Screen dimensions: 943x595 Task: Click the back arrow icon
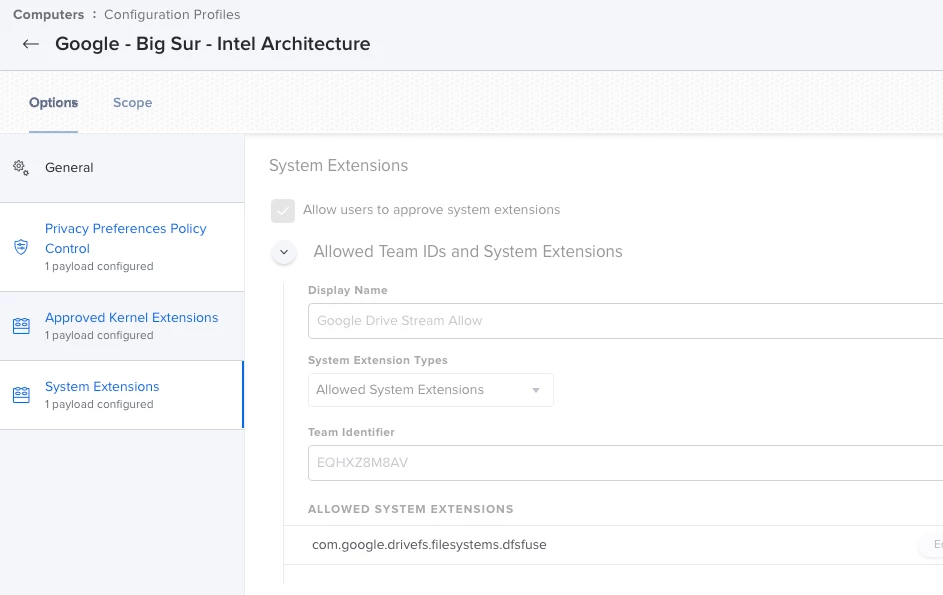(31, 44)
